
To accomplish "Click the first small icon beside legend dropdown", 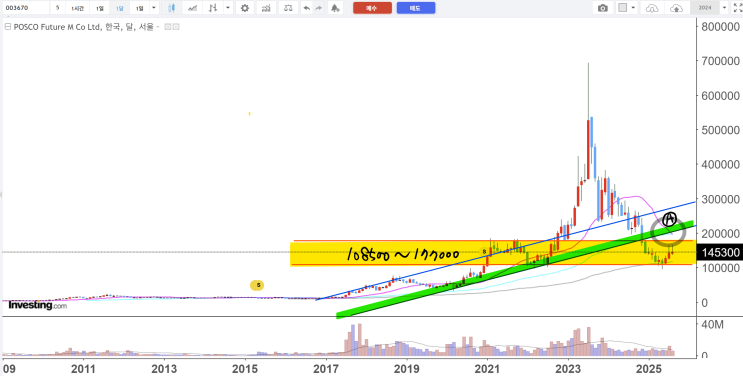I will (x=167, y=27).
